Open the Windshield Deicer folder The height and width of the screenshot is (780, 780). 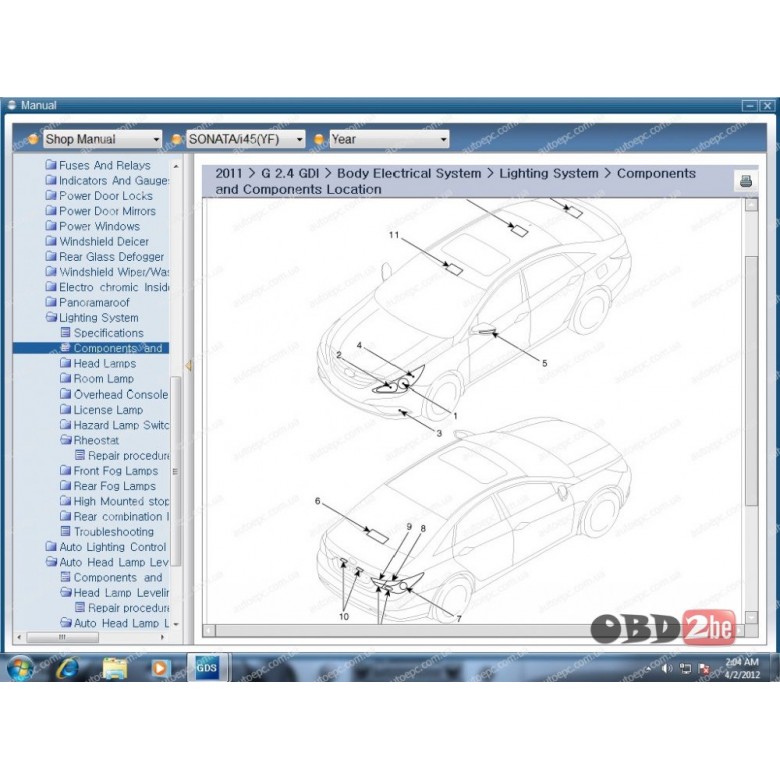(x=97, y=241)
